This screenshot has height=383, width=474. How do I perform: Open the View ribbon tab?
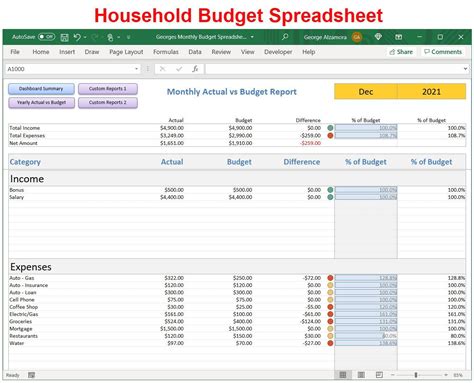pos(248,52)
